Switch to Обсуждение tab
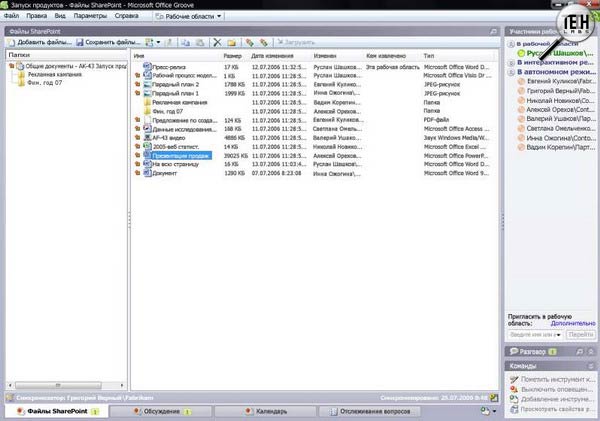The image size is (600, 421). 161,411
